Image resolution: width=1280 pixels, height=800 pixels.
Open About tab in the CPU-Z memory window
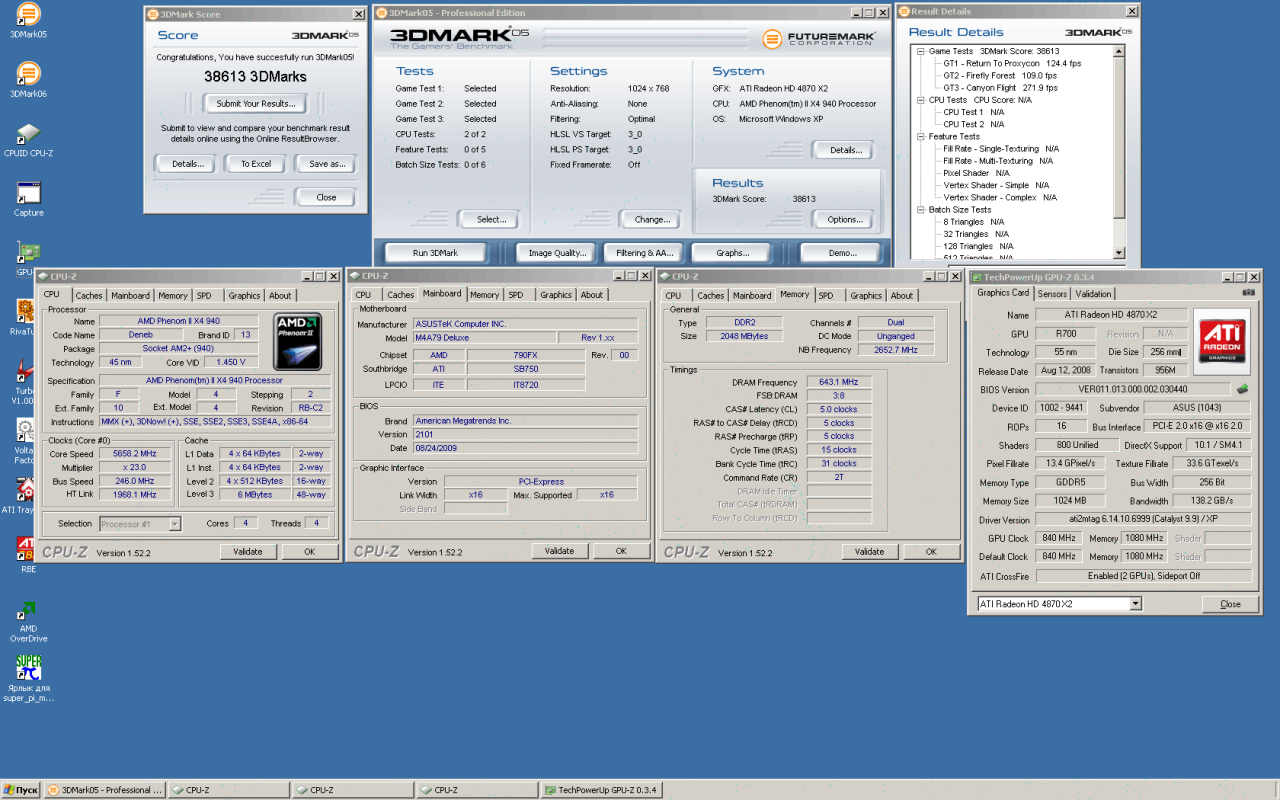point(902,296)
